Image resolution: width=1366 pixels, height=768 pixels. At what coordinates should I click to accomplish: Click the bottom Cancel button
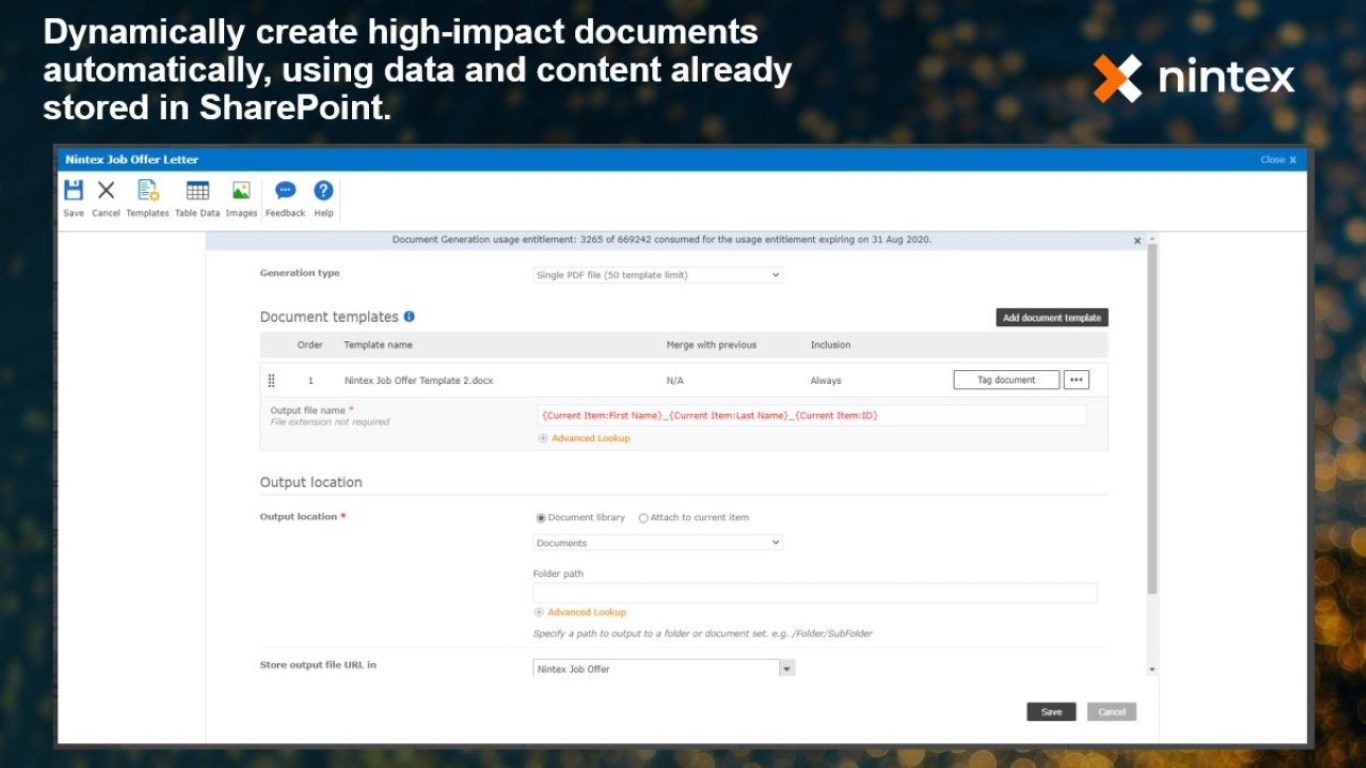pos(1112,712)
